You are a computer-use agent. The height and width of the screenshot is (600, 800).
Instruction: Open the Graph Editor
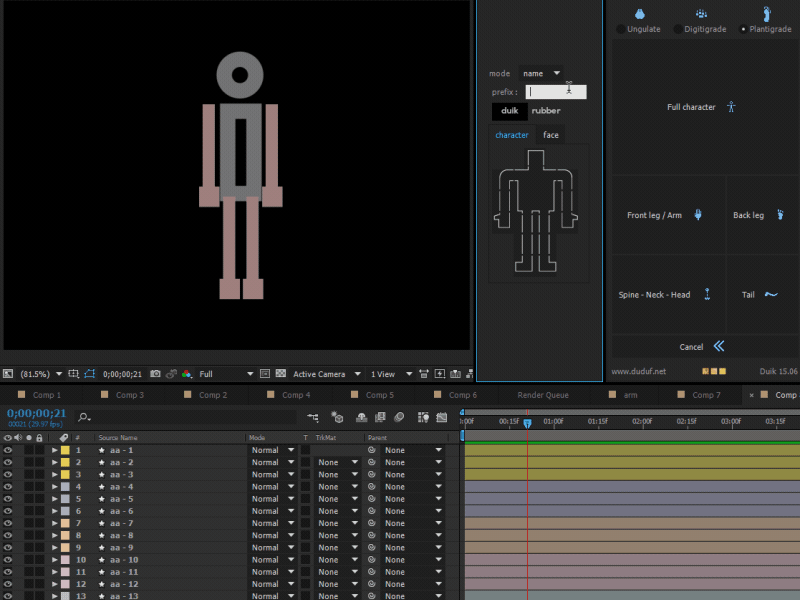point(440,418)
